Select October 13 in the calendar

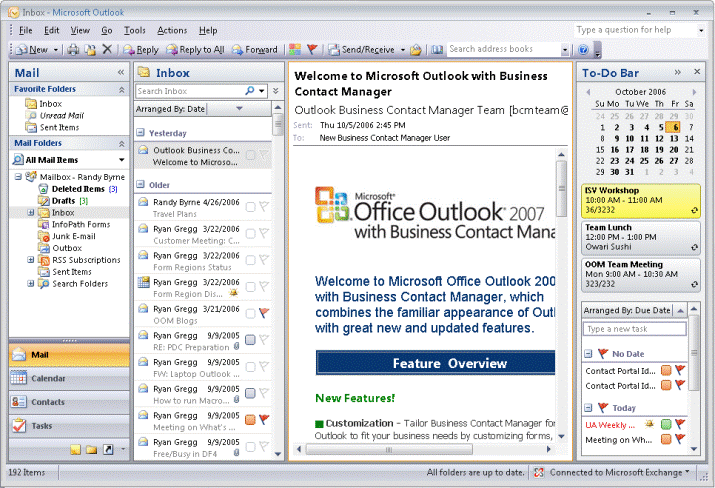tap(674, 138)
